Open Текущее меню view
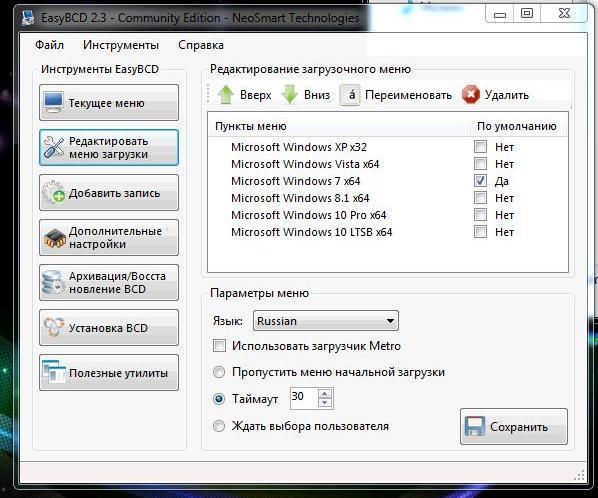 (x=109, y=103)
